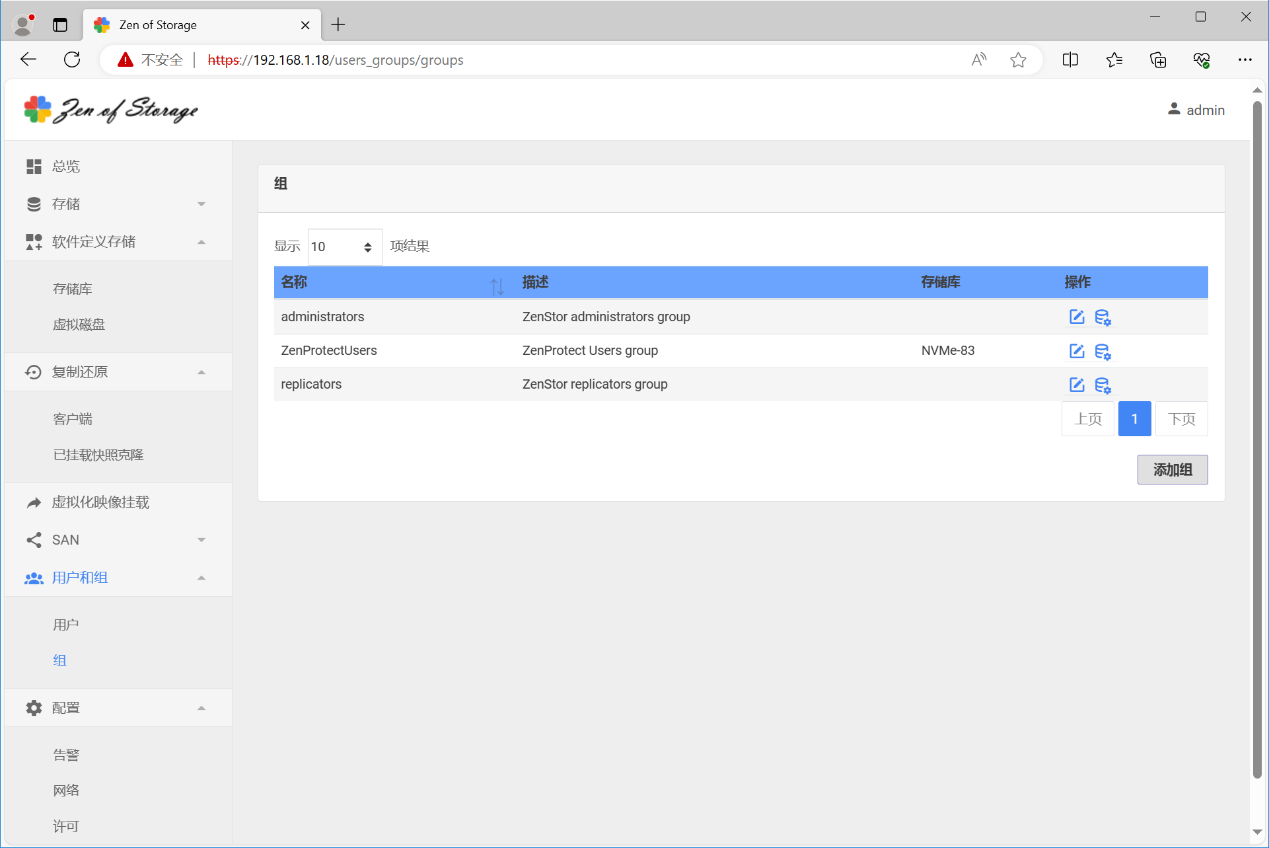Go to 下页 next page

click(x=1181, y=419)
